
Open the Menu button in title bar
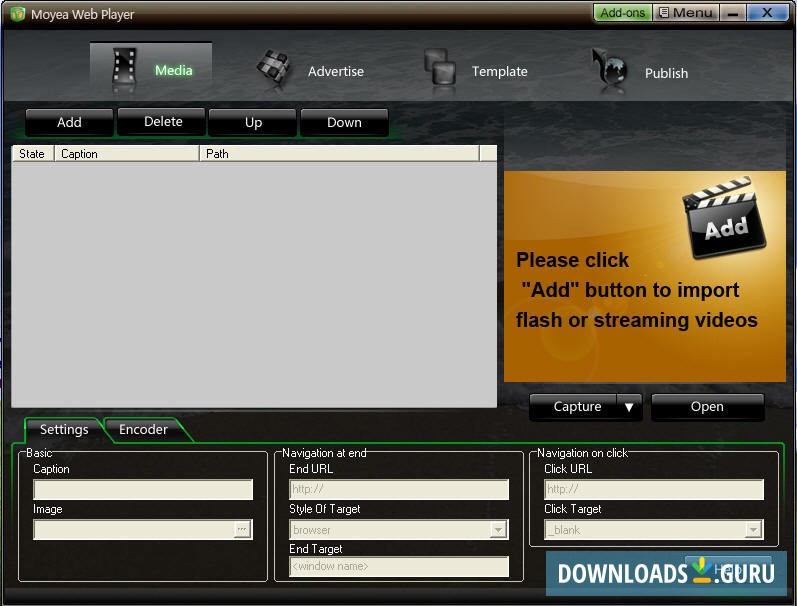tap(685, 13)
